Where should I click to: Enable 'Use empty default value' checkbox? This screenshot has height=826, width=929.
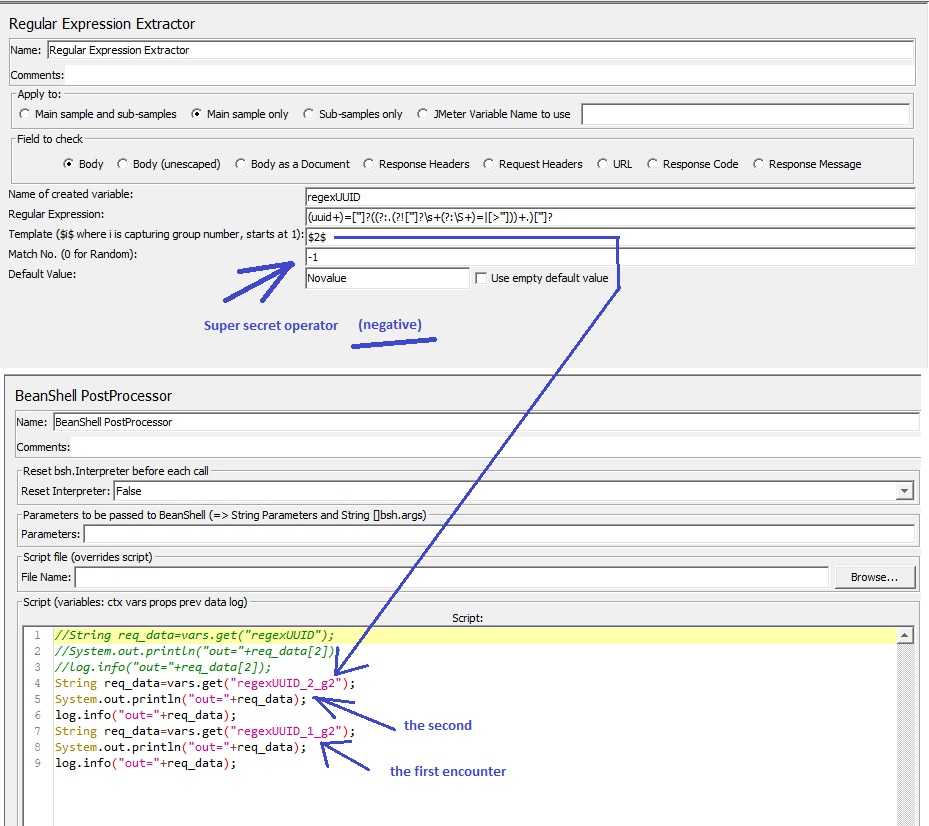tap(481, 278)
